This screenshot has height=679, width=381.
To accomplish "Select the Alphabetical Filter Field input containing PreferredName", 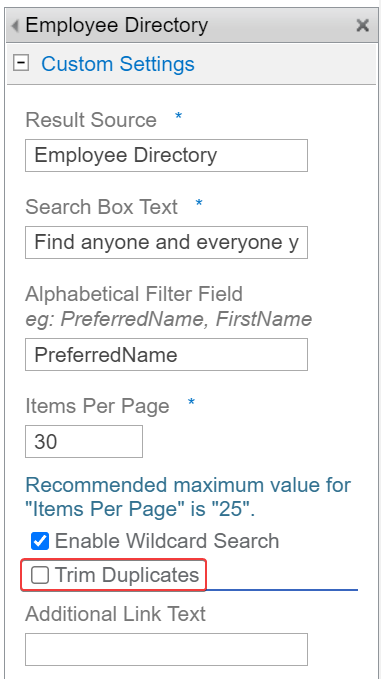I will (166, 355).
